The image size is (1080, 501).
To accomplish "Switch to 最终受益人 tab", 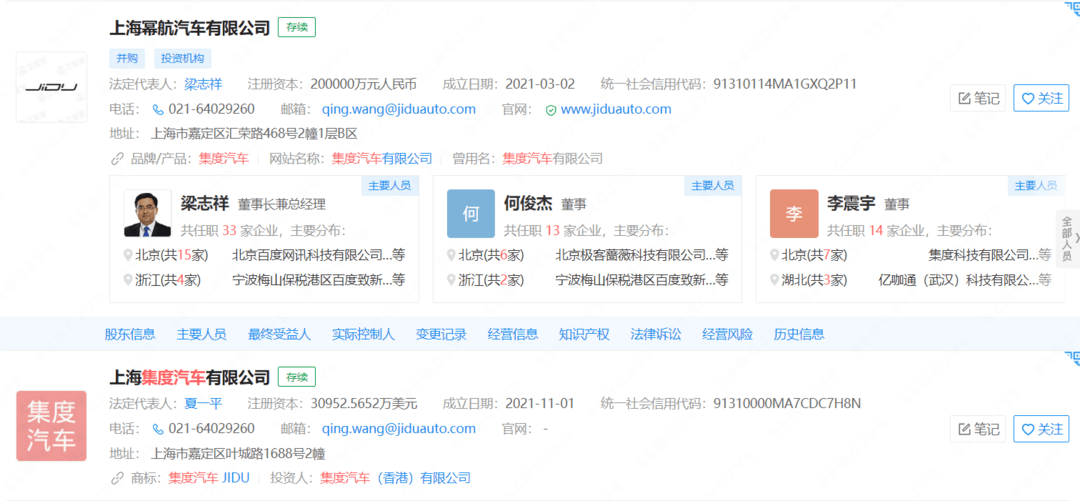I will 280,335.
